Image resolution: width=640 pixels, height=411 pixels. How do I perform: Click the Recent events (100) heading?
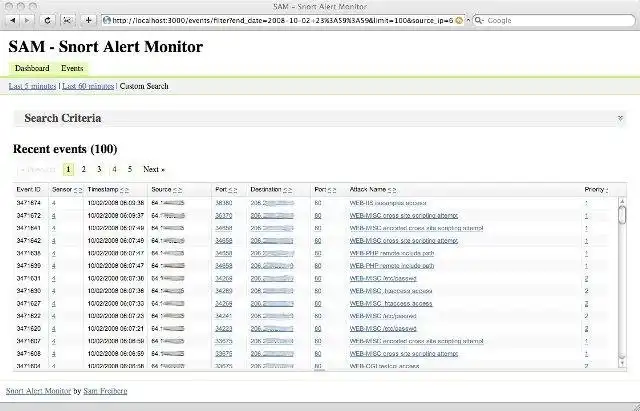(x=65, y=149)
